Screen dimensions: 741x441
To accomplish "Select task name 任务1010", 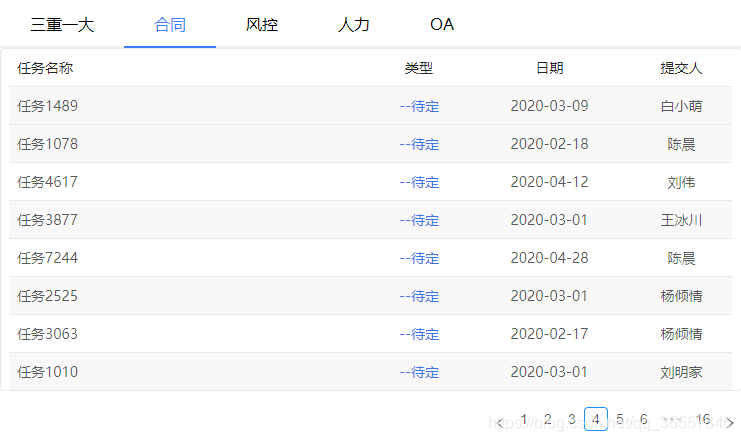I will tap(47, 372).
